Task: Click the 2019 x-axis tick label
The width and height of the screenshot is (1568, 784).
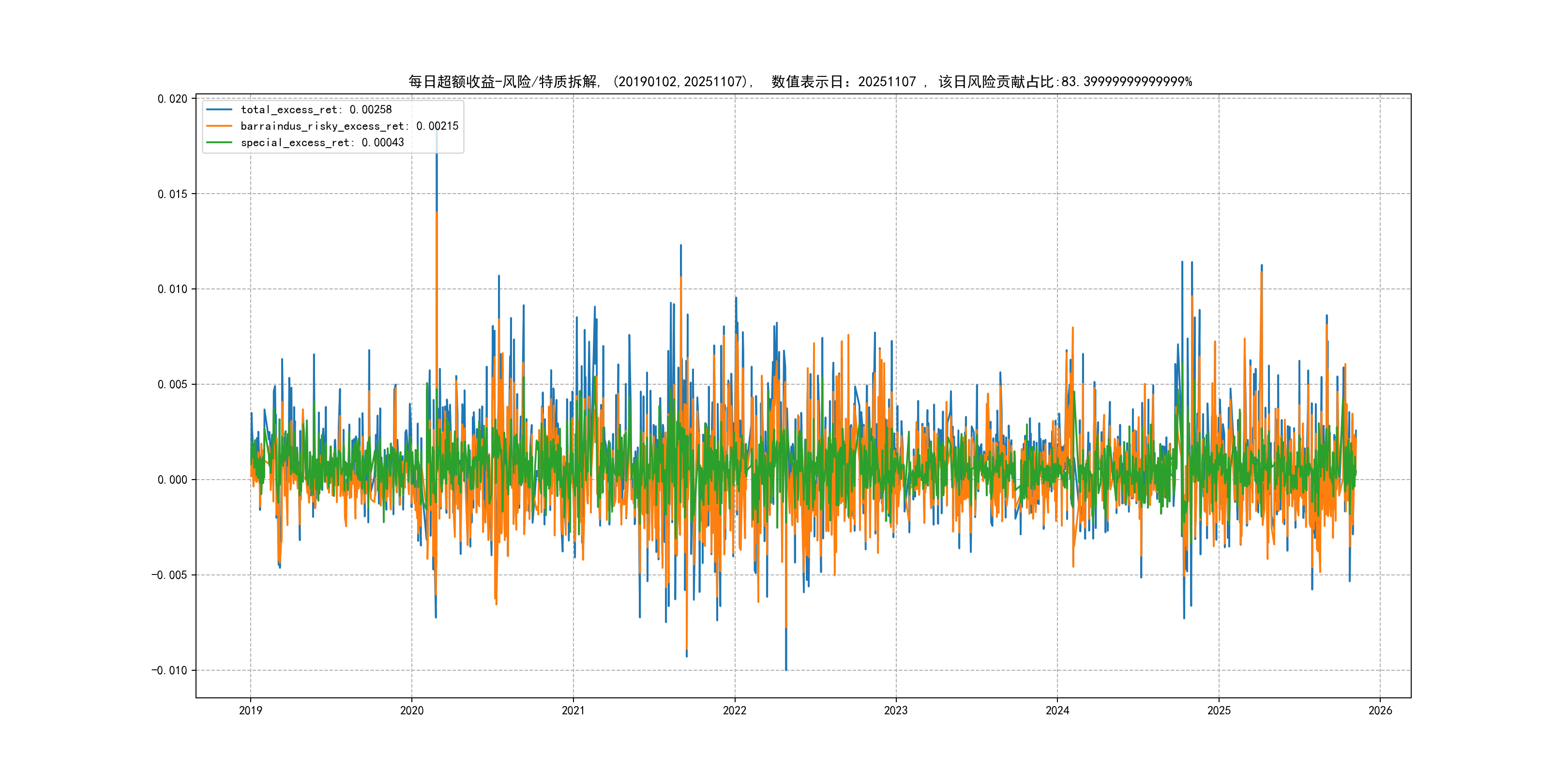Action: pyautogui.click(x=250, y=710)
